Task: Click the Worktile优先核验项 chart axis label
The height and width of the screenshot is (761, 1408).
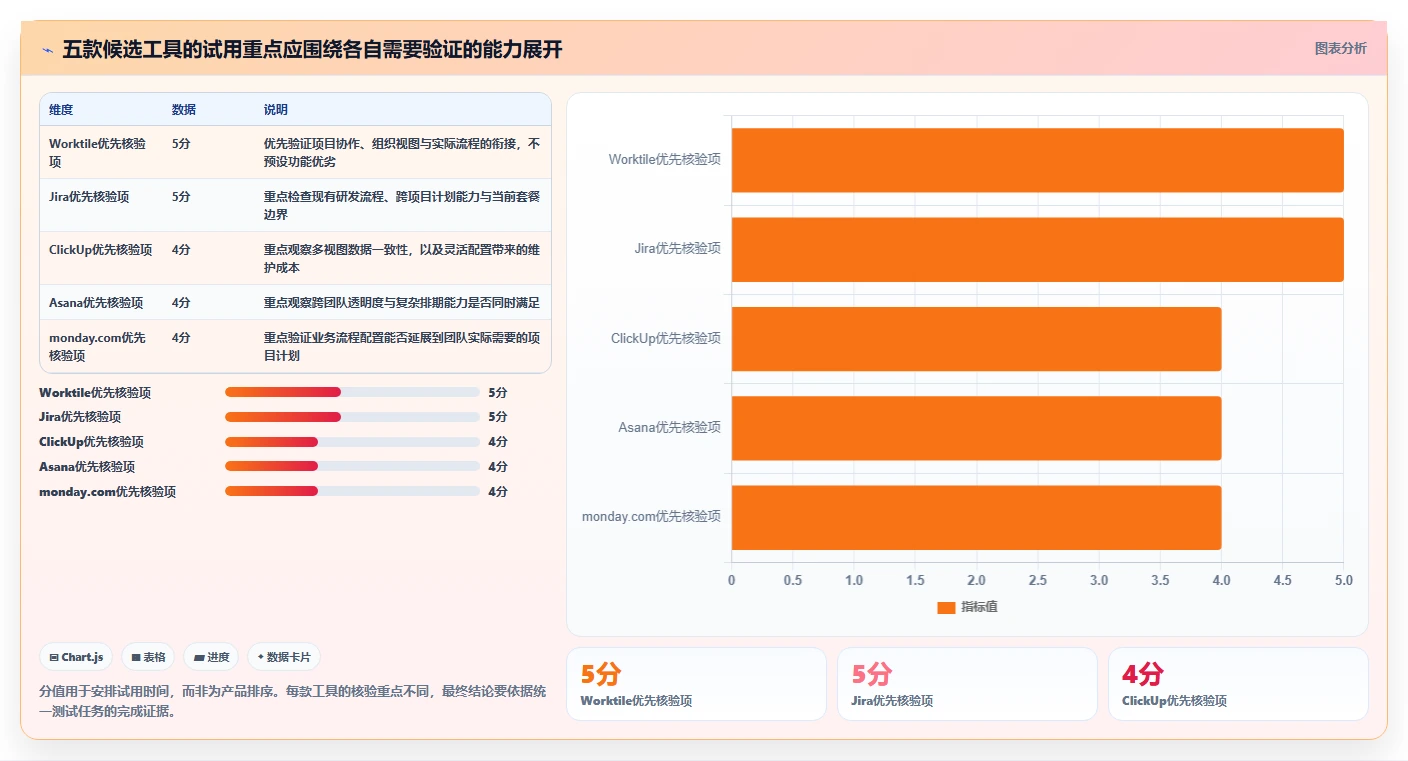Action: (664, 159)
